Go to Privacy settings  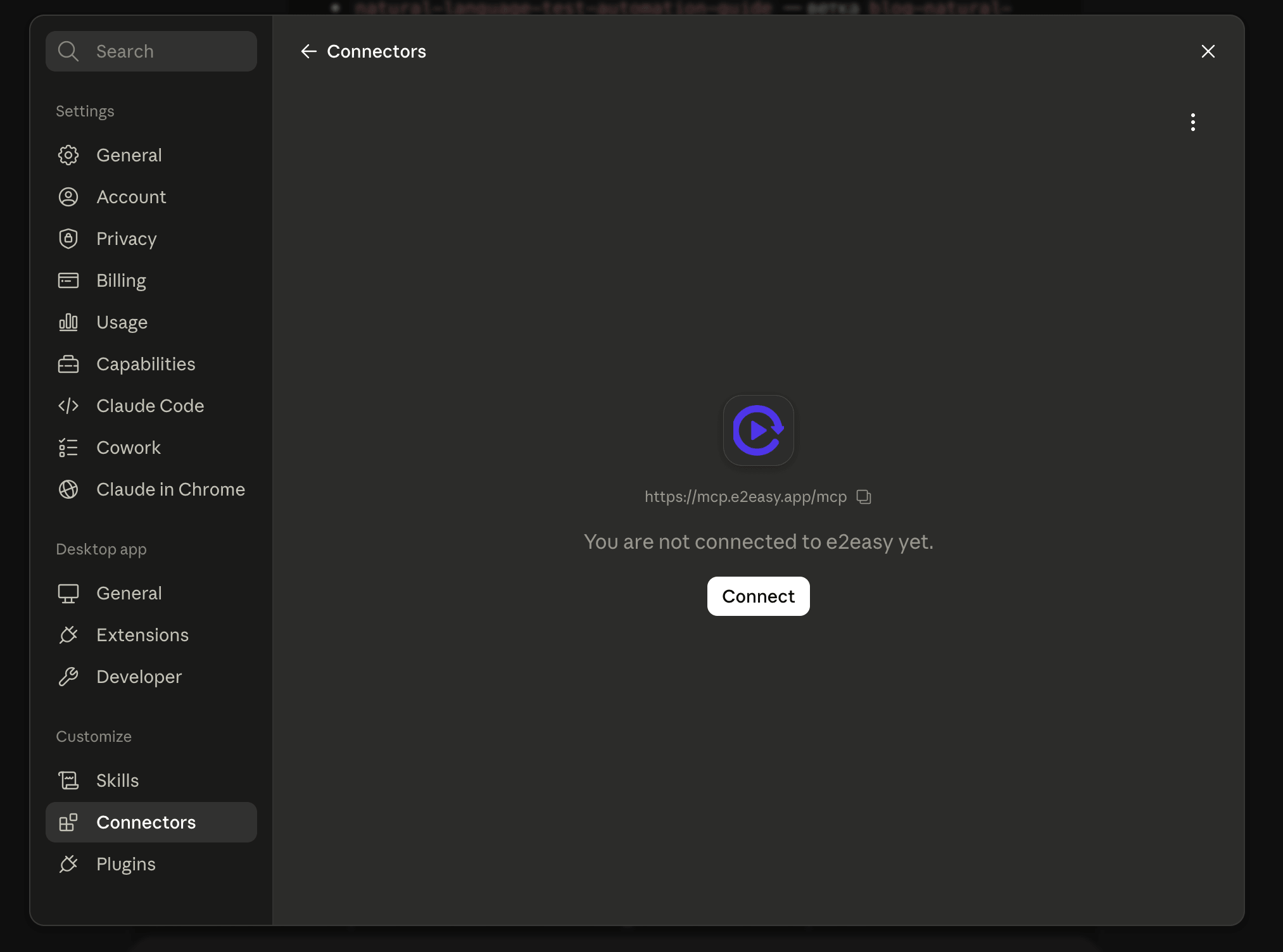[151, 239]
